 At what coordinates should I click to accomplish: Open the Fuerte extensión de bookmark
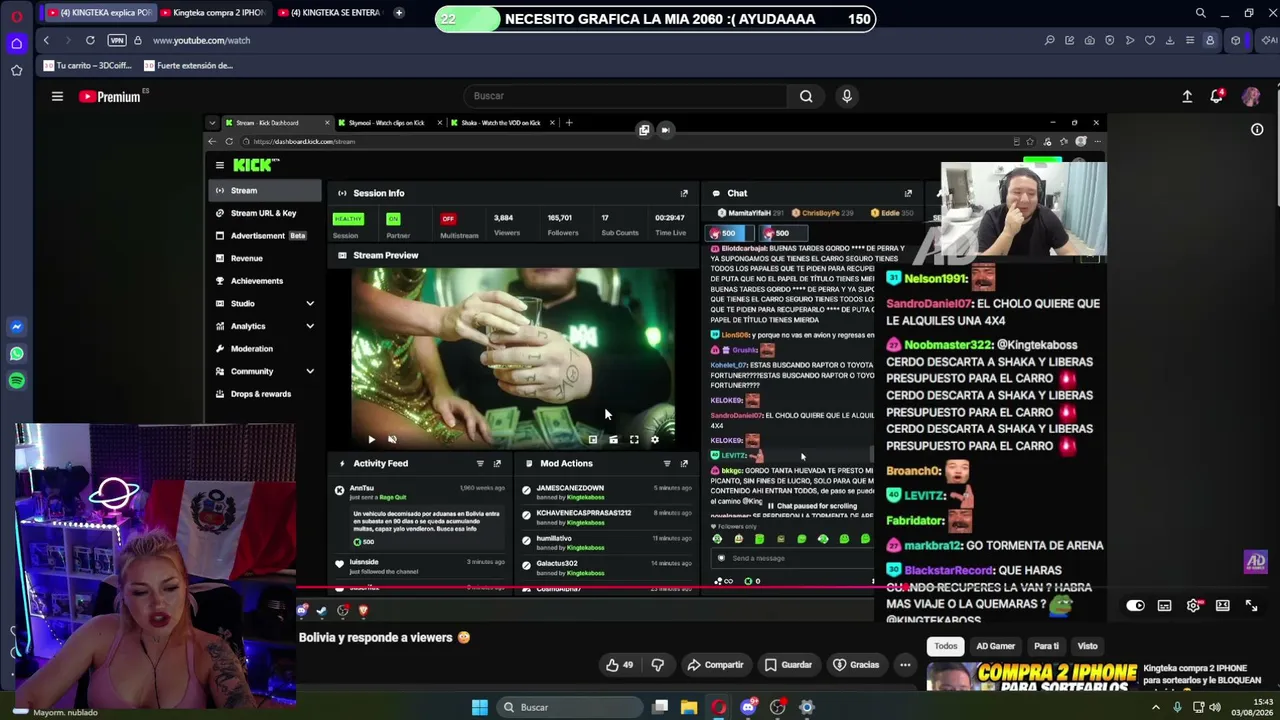click(x=189, y=66)
